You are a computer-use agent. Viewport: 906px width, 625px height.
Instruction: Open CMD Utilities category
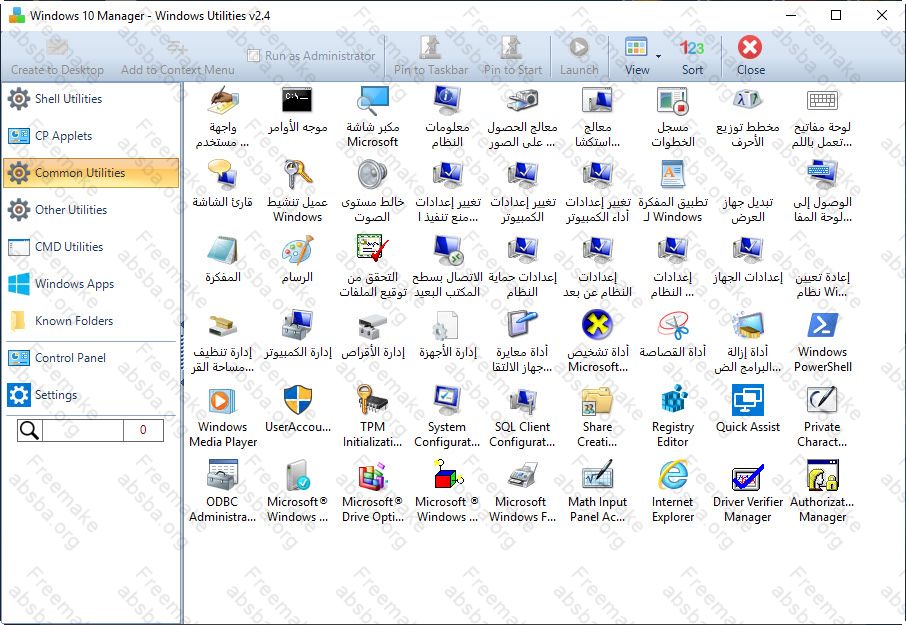(x=91, y=247)
